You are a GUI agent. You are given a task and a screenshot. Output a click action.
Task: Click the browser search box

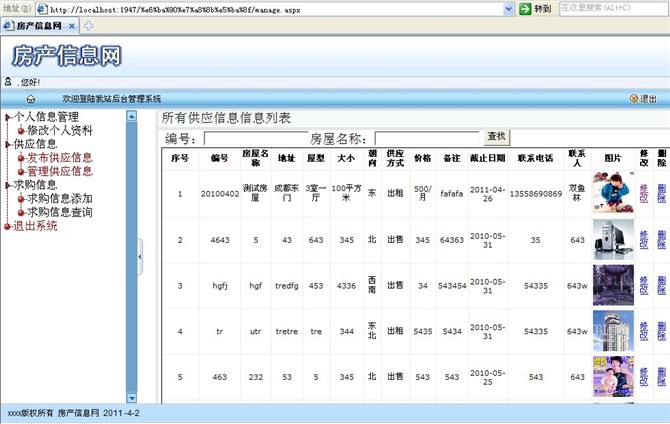click(614, 8)
